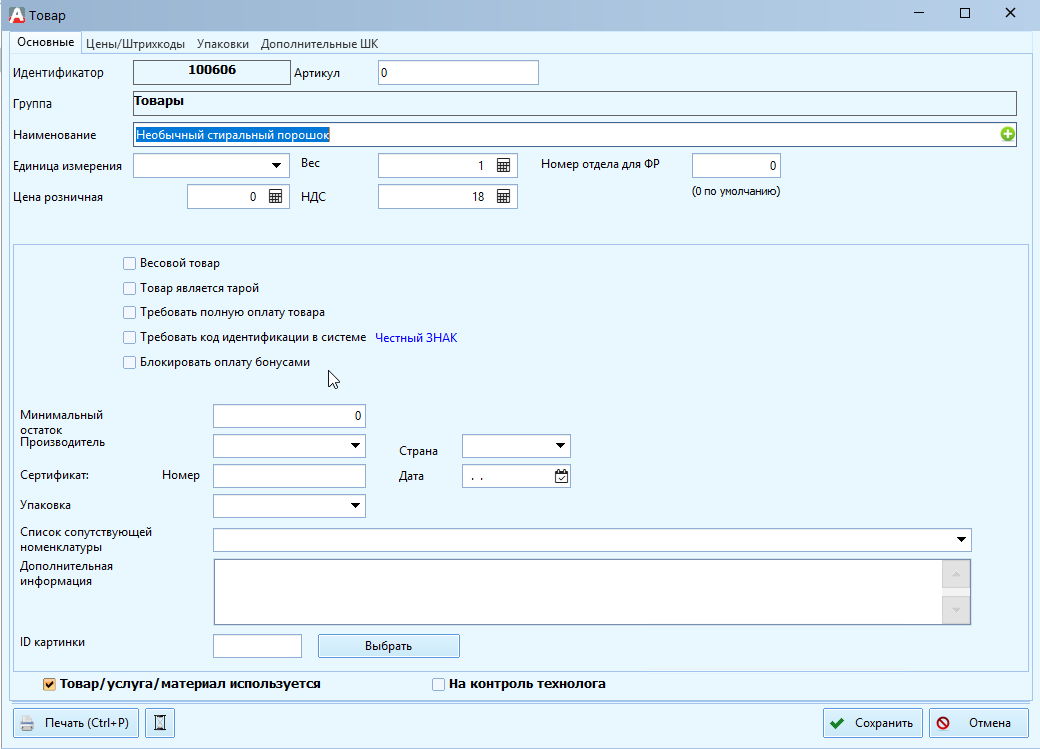Click the green plus icon in Наименование field
Screen dimensions: 1040x749
tap(1007, 135)
